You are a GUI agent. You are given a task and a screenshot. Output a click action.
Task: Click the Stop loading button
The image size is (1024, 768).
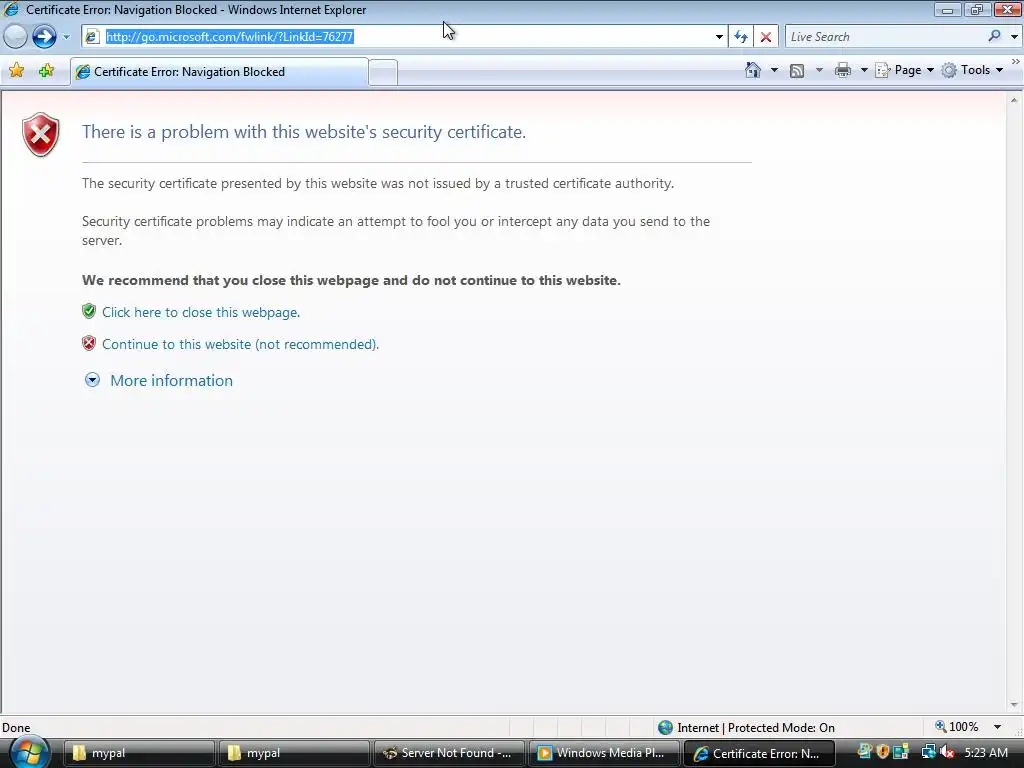[x=765, y=37]
